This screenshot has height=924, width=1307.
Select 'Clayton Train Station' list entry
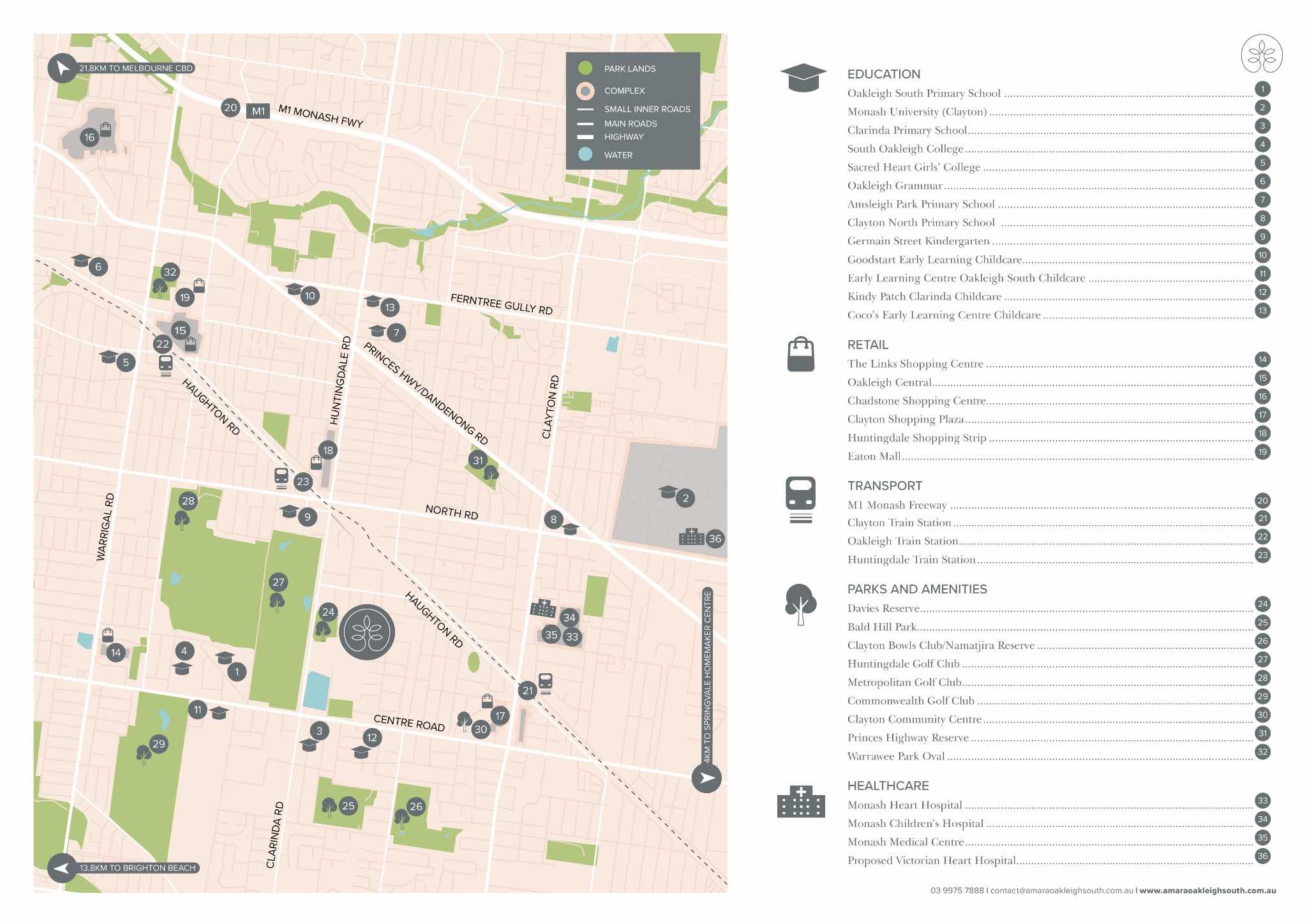1059,523
